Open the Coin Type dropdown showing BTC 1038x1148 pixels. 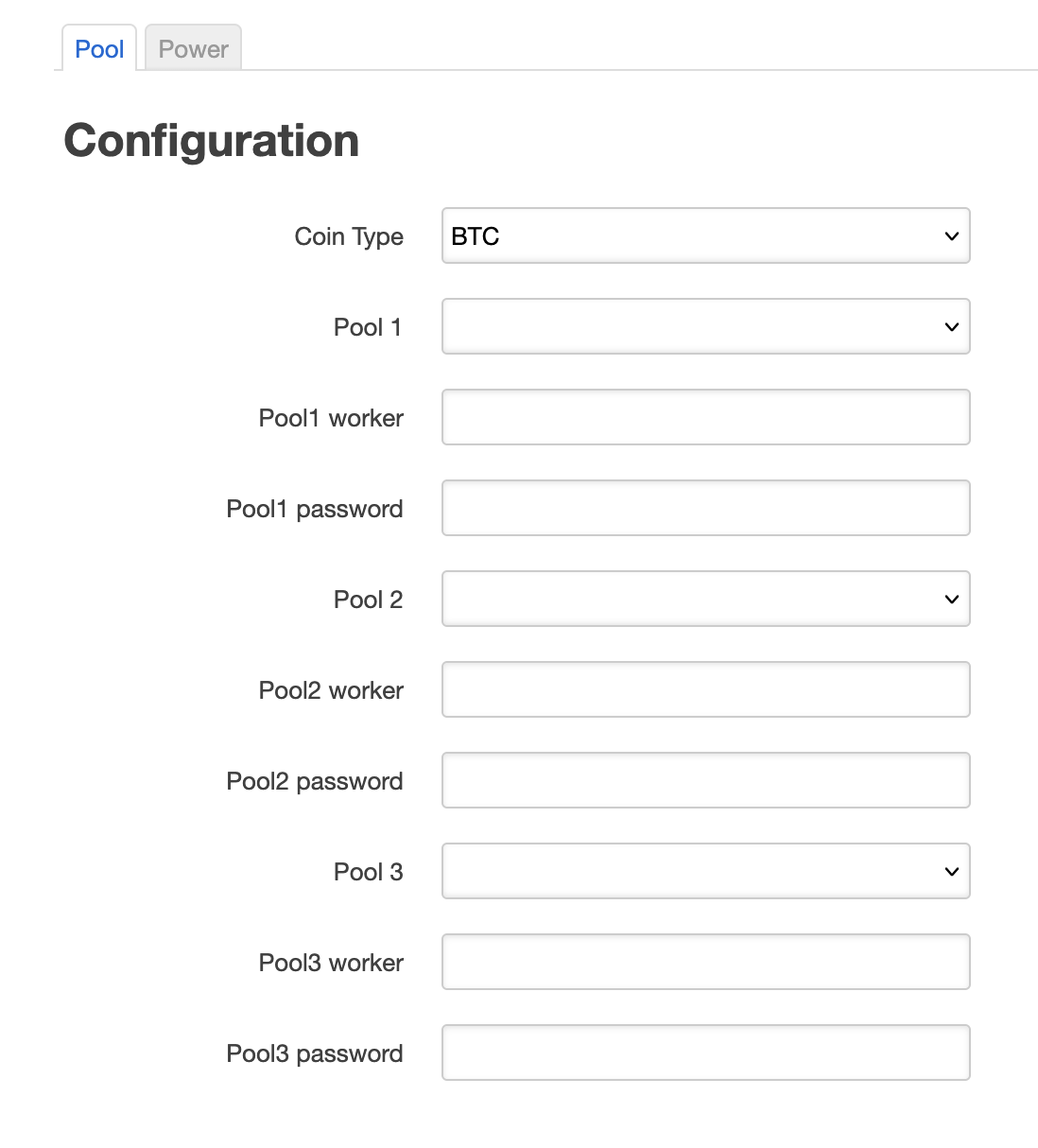pyautogui.click(x=705, y=236)
